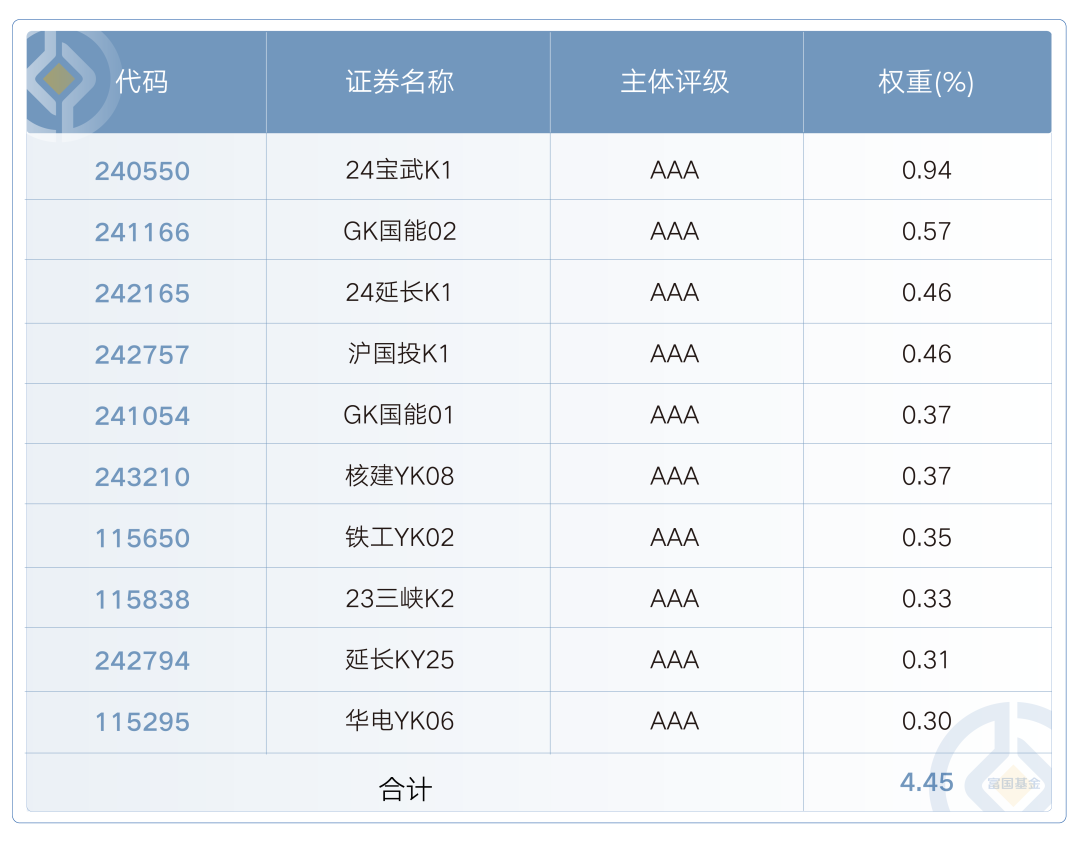Viewport: 1080px width, 843px height.
Task: Click weight value 0.33
Action: coord(926,599)
